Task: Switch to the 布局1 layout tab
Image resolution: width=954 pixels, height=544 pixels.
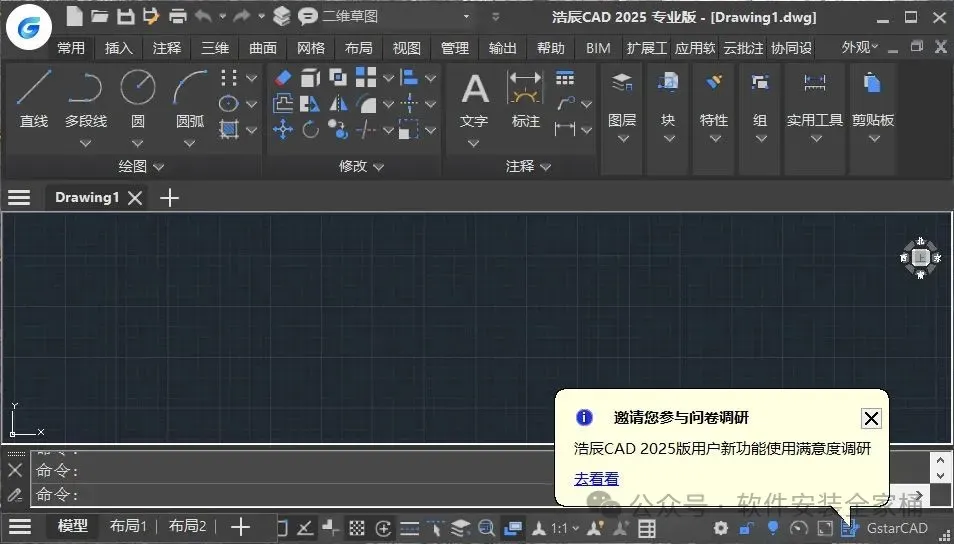Action: 128,526
